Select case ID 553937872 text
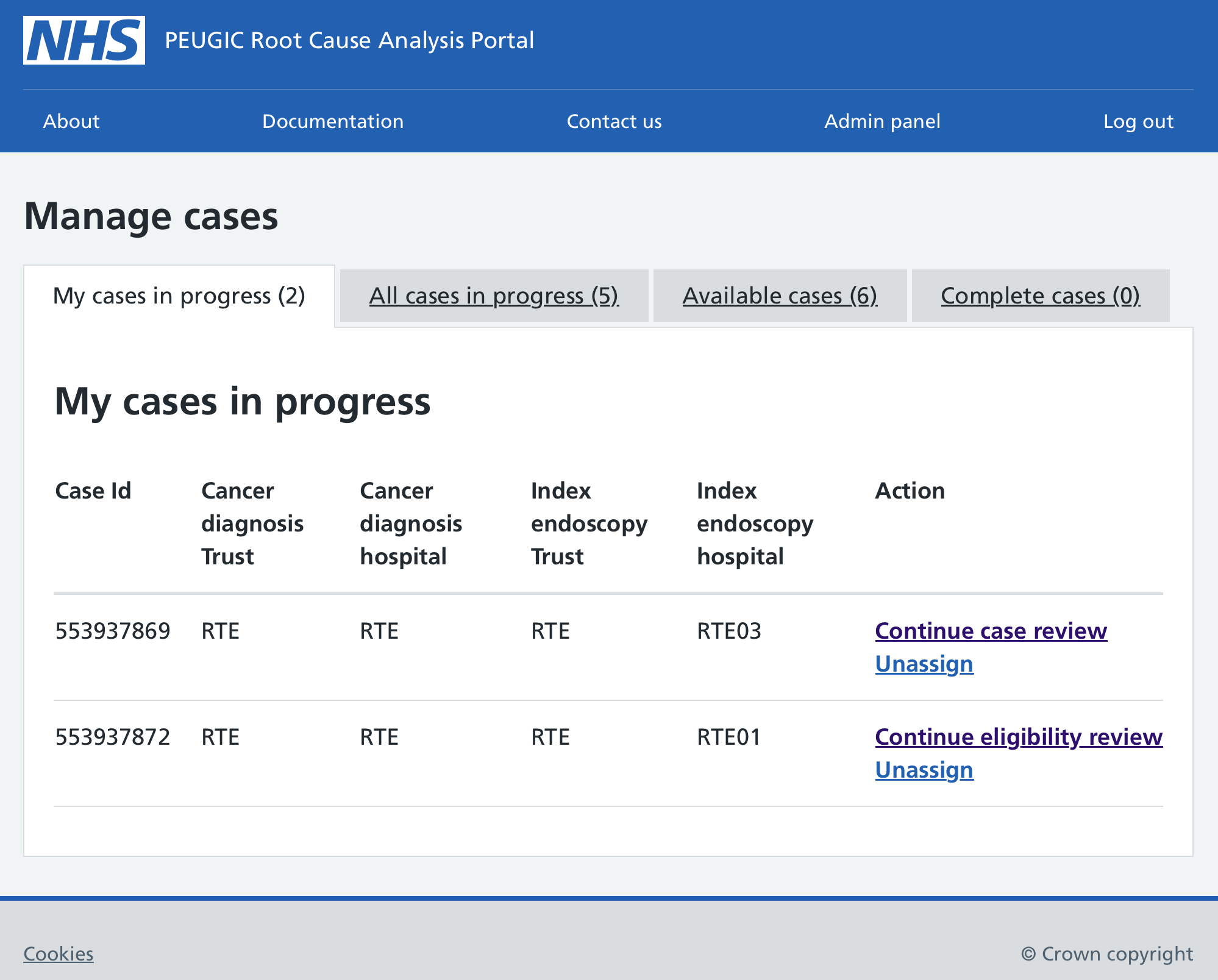 [x=113, y=737]
